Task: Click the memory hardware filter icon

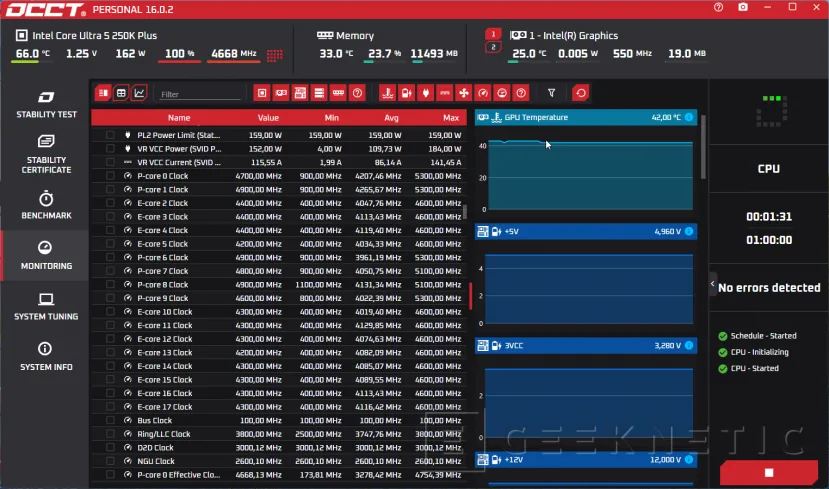Action: (x=339, y=93)
